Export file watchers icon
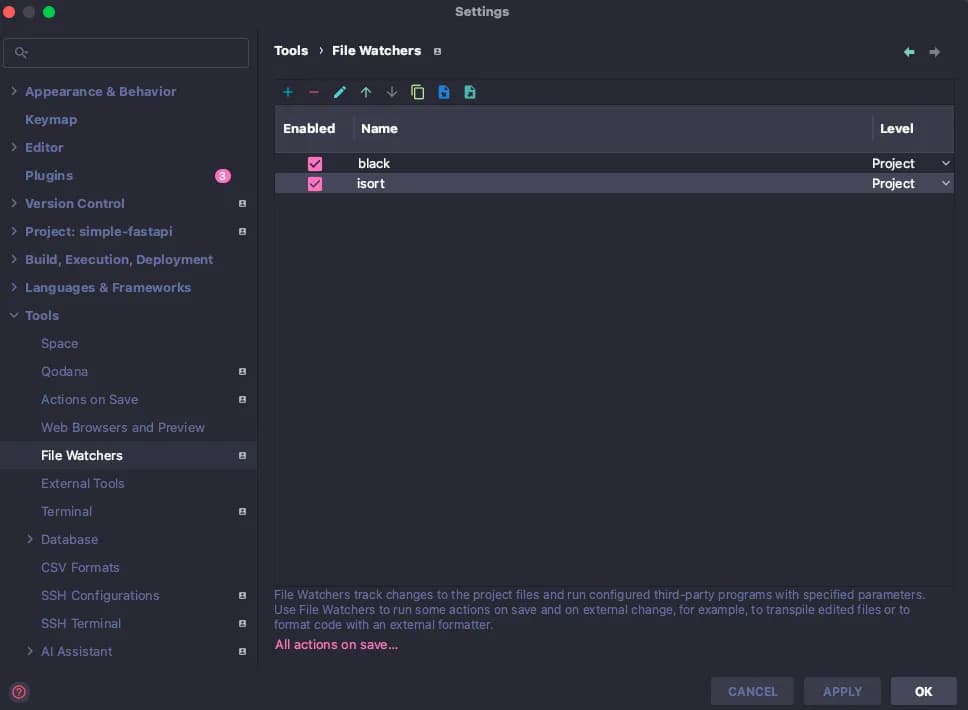 point(470,93)
